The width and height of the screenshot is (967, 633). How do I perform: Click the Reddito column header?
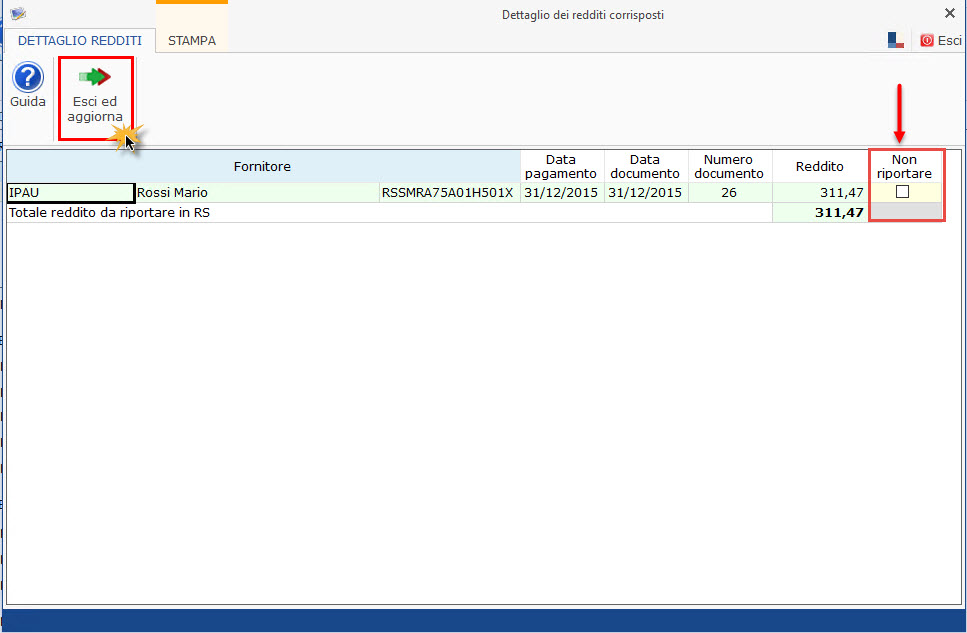(x=819, y=166)
